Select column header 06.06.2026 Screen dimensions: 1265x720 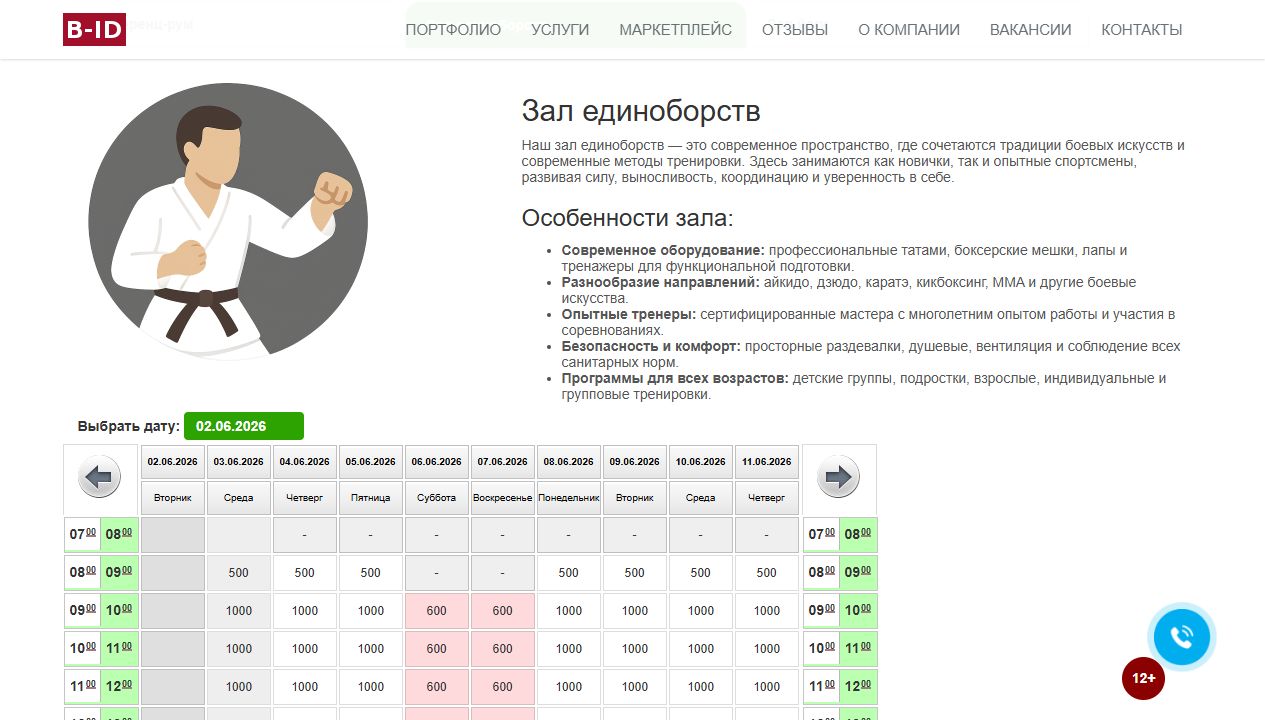pyautogui.click(x=437, y=462)
